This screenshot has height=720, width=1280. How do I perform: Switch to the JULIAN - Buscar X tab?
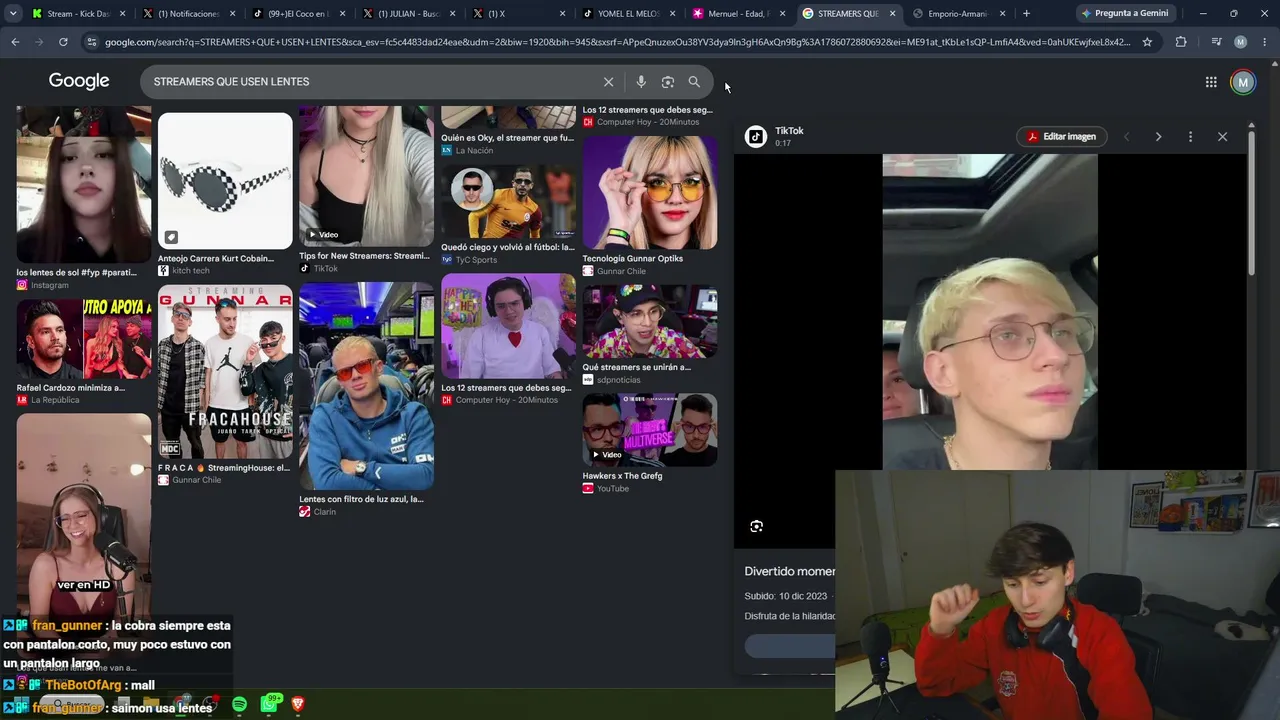pos(407,14)
